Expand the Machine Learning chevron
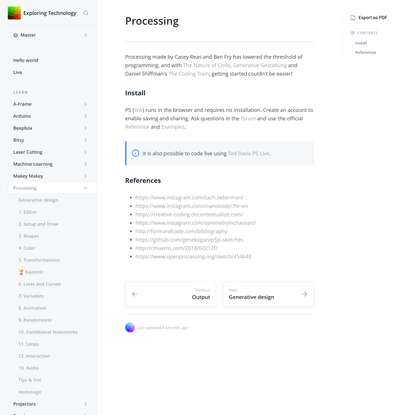This screenshot has width=415, height=415. pyautogui.click(x=86, y=164)
